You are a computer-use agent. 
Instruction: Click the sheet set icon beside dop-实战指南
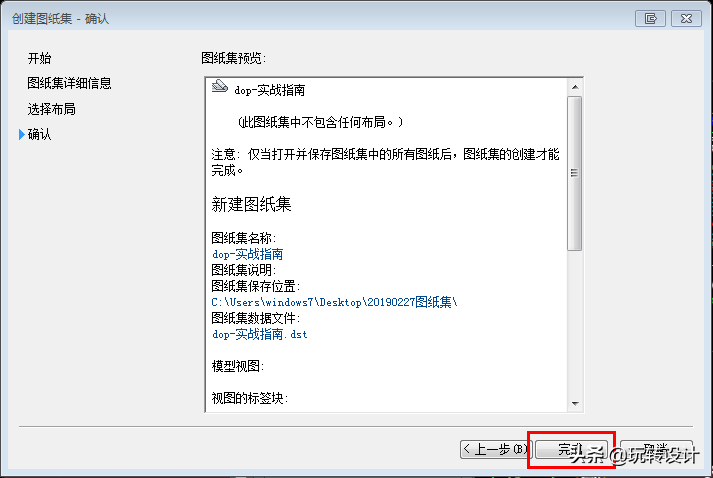point(220,86)
